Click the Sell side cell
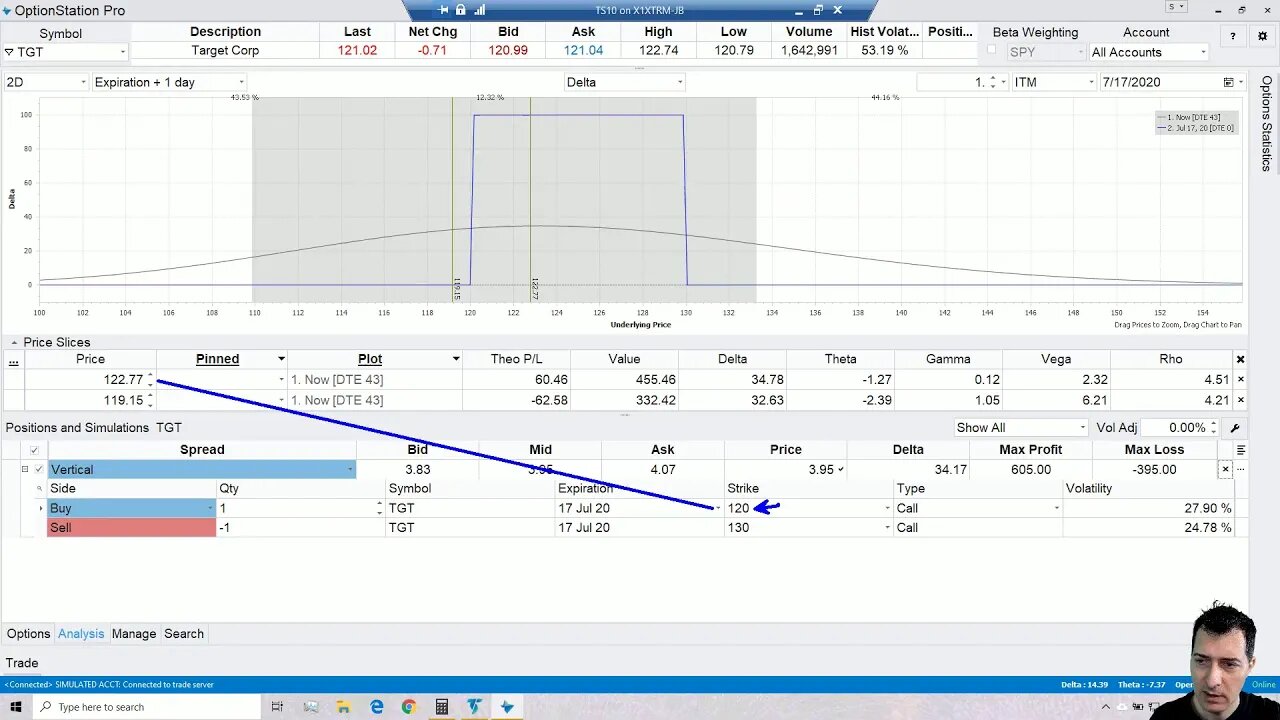The width and height of the screenshot is (1280, 720). pyautogui.click(x=131, y=527)
